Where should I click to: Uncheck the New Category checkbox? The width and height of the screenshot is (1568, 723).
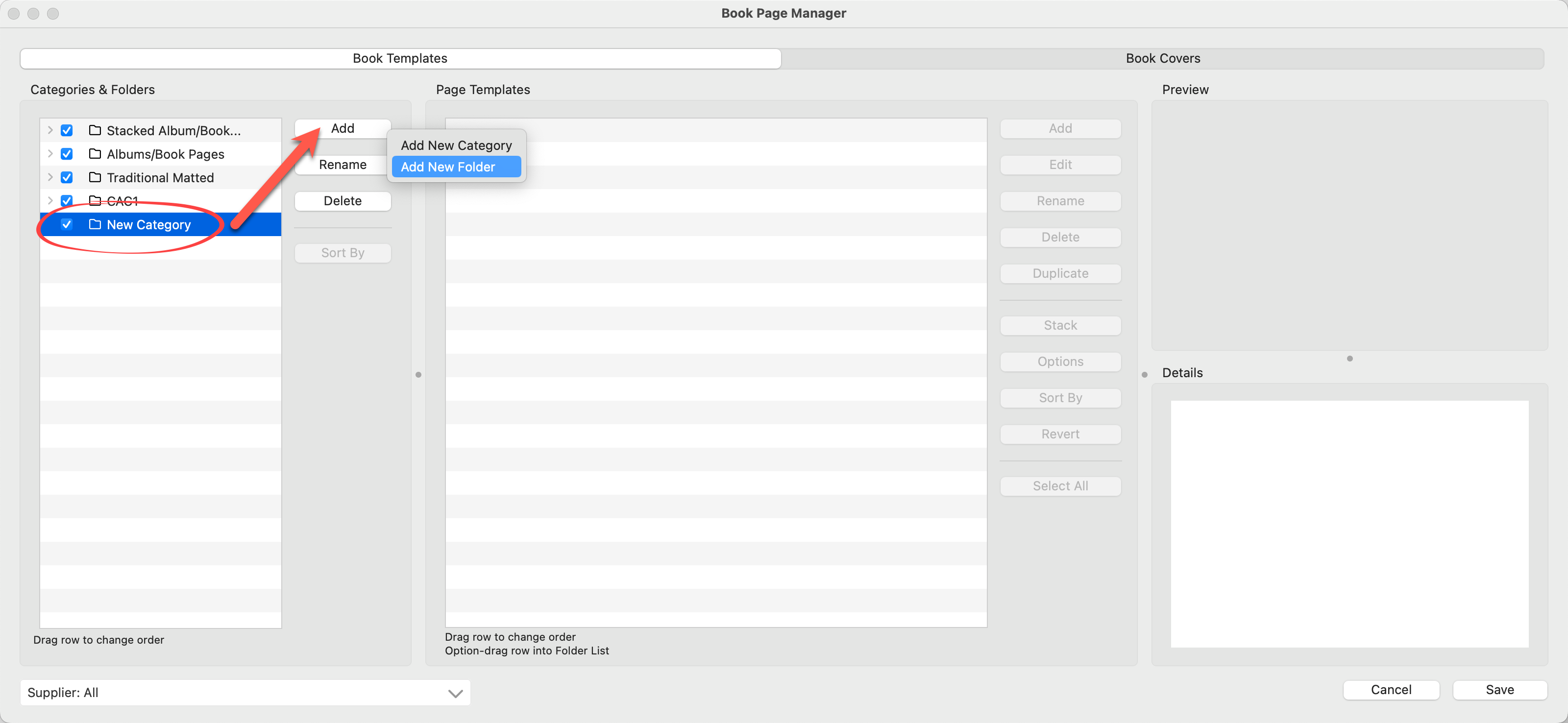click(x=67, y=224)
